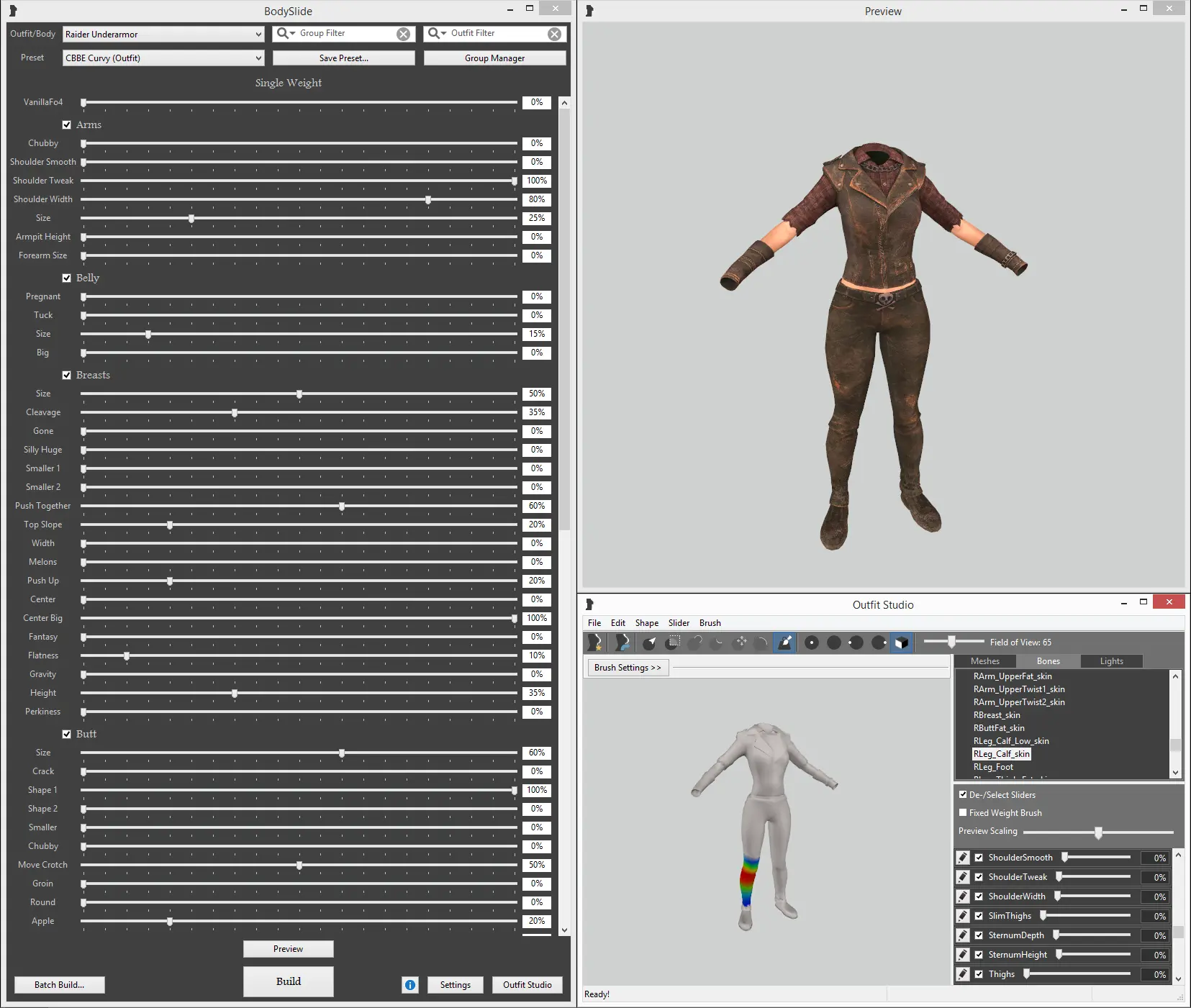Click the Batch Build button
This screenshot has width=1191, height=1008.
(x=59, y=984)
